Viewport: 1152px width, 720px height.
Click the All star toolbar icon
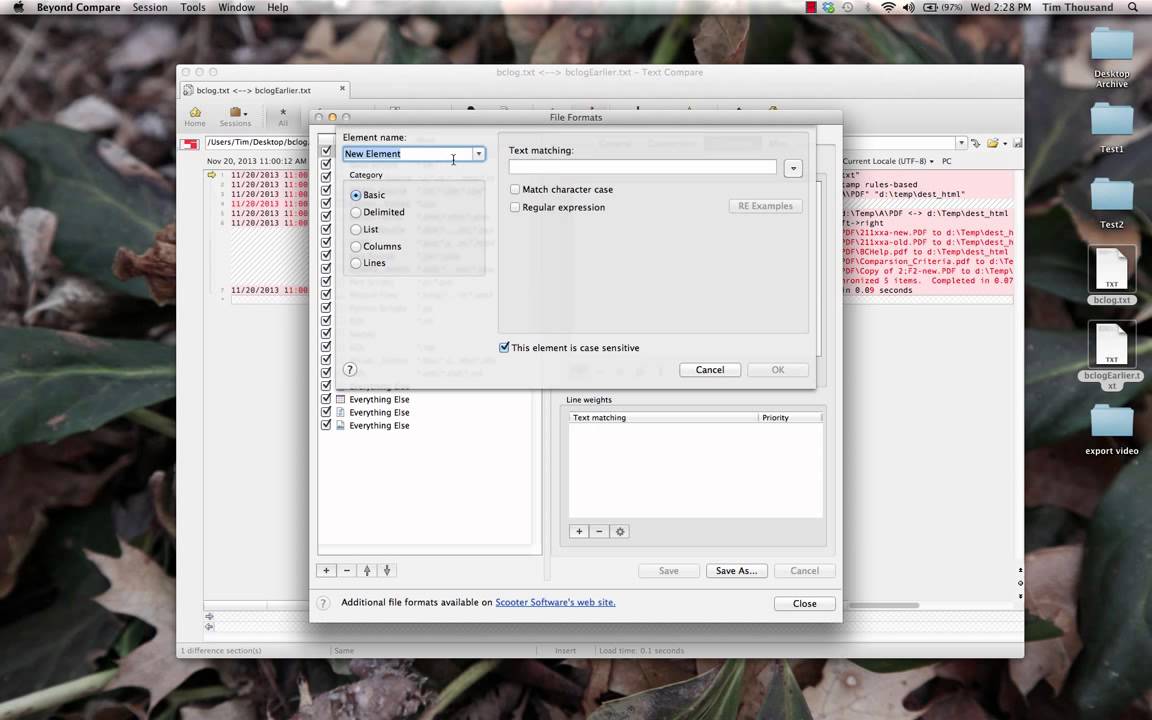click(283, 116)
